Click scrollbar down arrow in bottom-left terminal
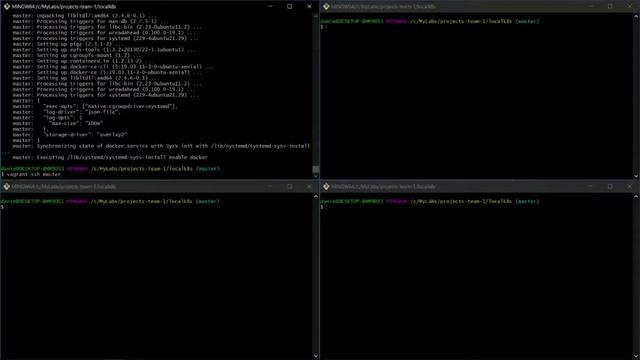 point(316,356)
